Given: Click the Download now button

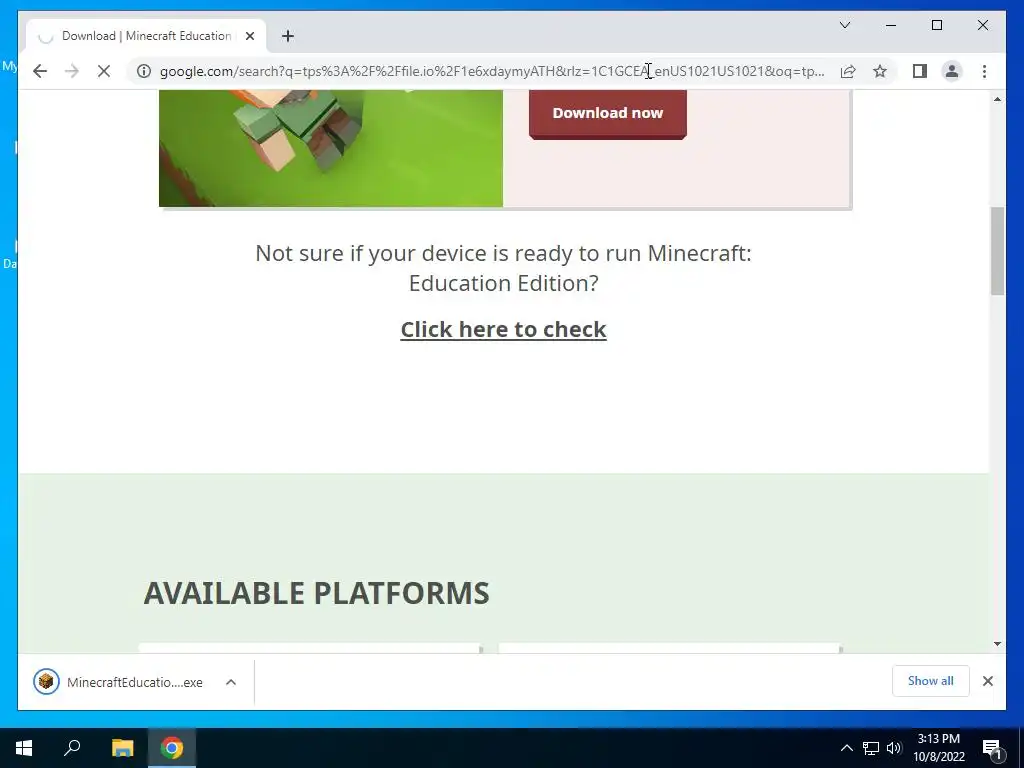Looking at the screenshot, I should pyautogui.click(x=607, y=113).
